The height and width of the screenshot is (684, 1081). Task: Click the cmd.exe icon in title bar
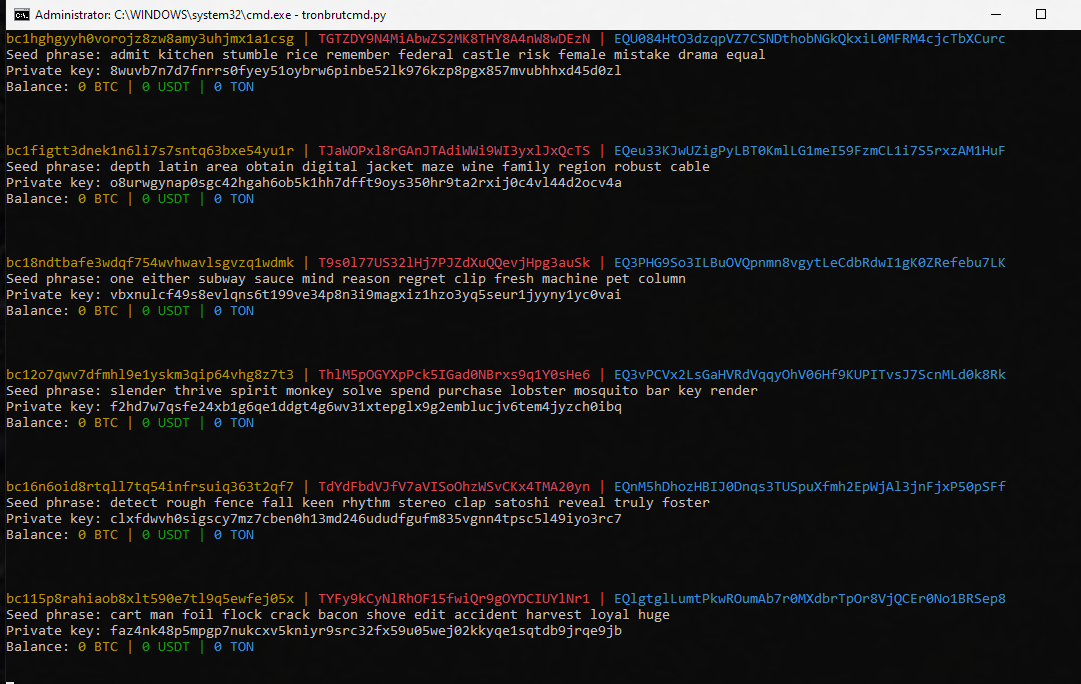click(x=18, y=15)
